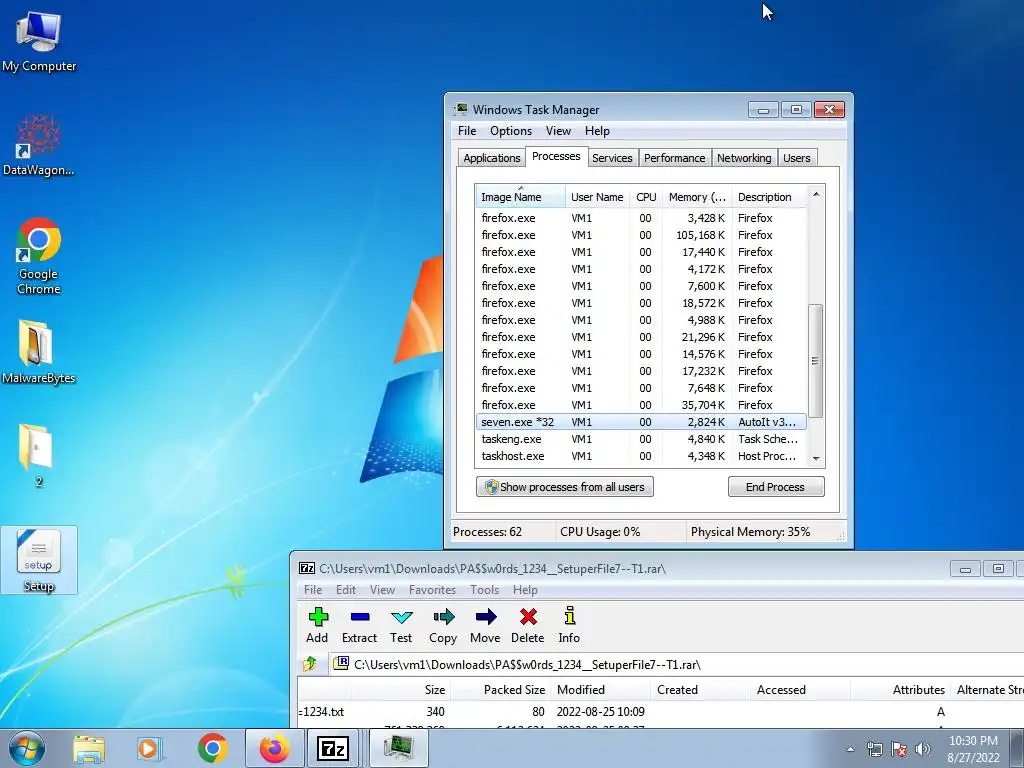Viewport: 1024px width, 768px height.
Task: Open the Help menu in Task Manager
Action: point(597,131)
